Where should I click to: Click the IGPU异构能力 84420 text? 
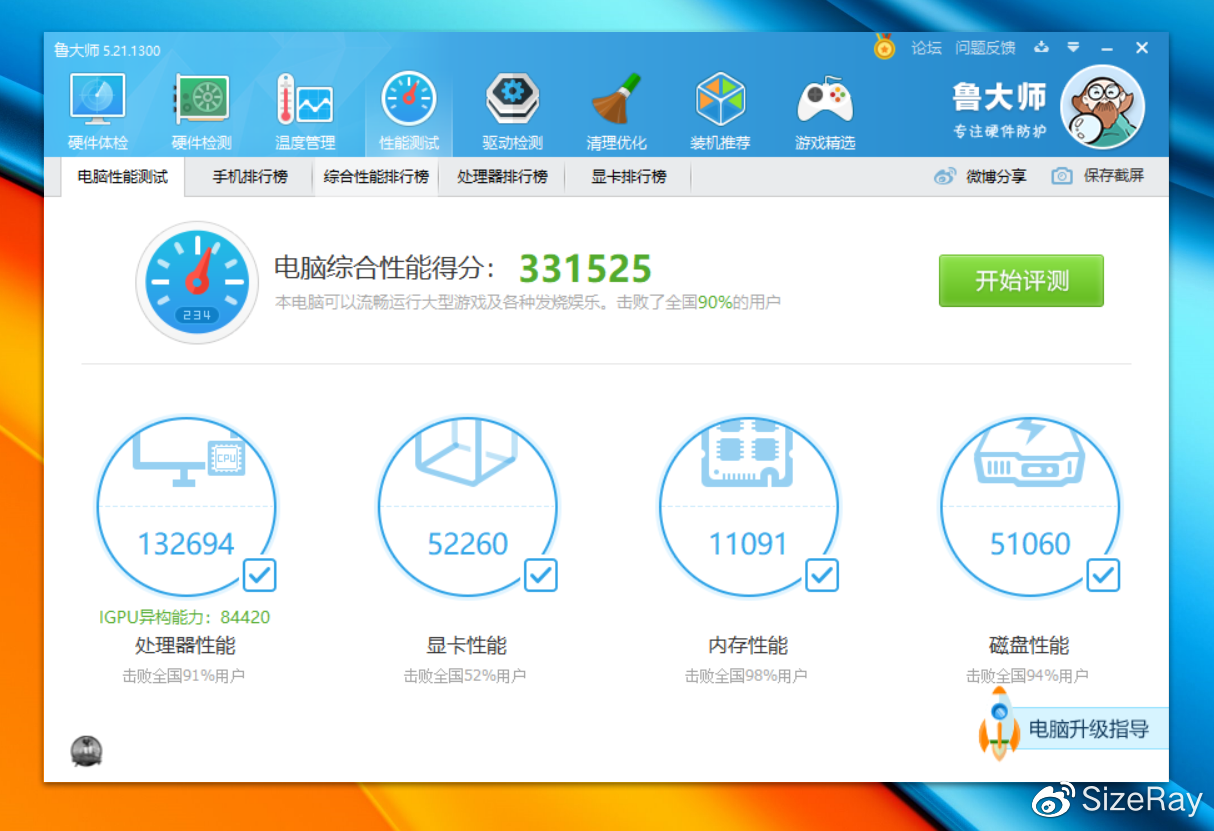185,617
